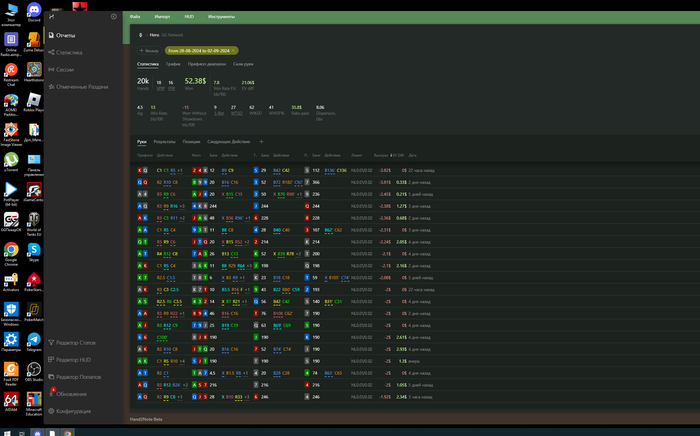Image resolution: width=700 pixels, height=436 pixels.
Task: Switch to the Префлоп диапазон tab
Action: pos(208,64)
